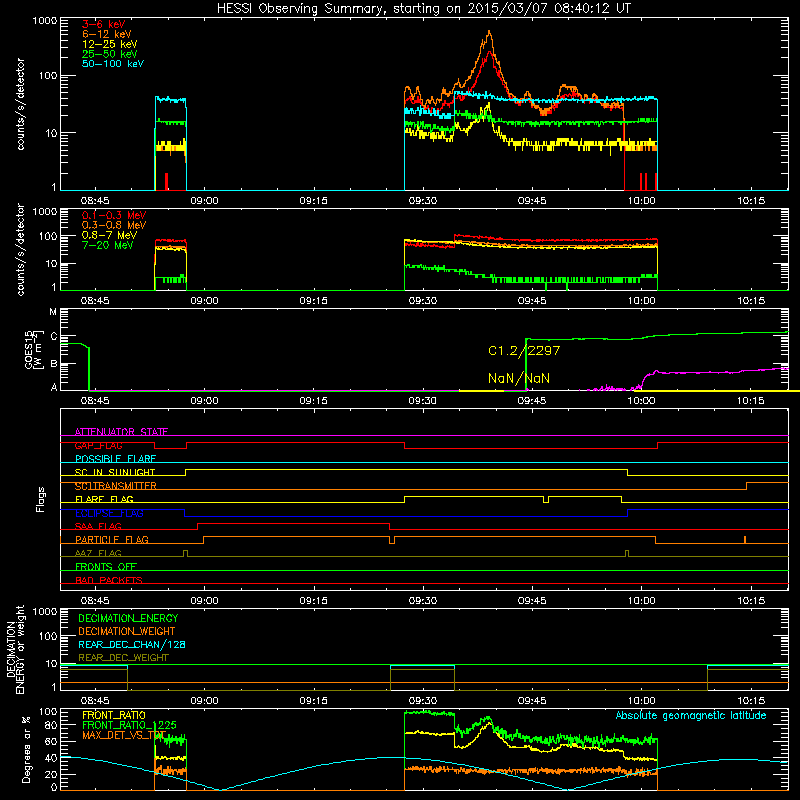Click 09:15 tick label under Flags panel
This screenshot has height=800, width=800.
coord(313,601)
